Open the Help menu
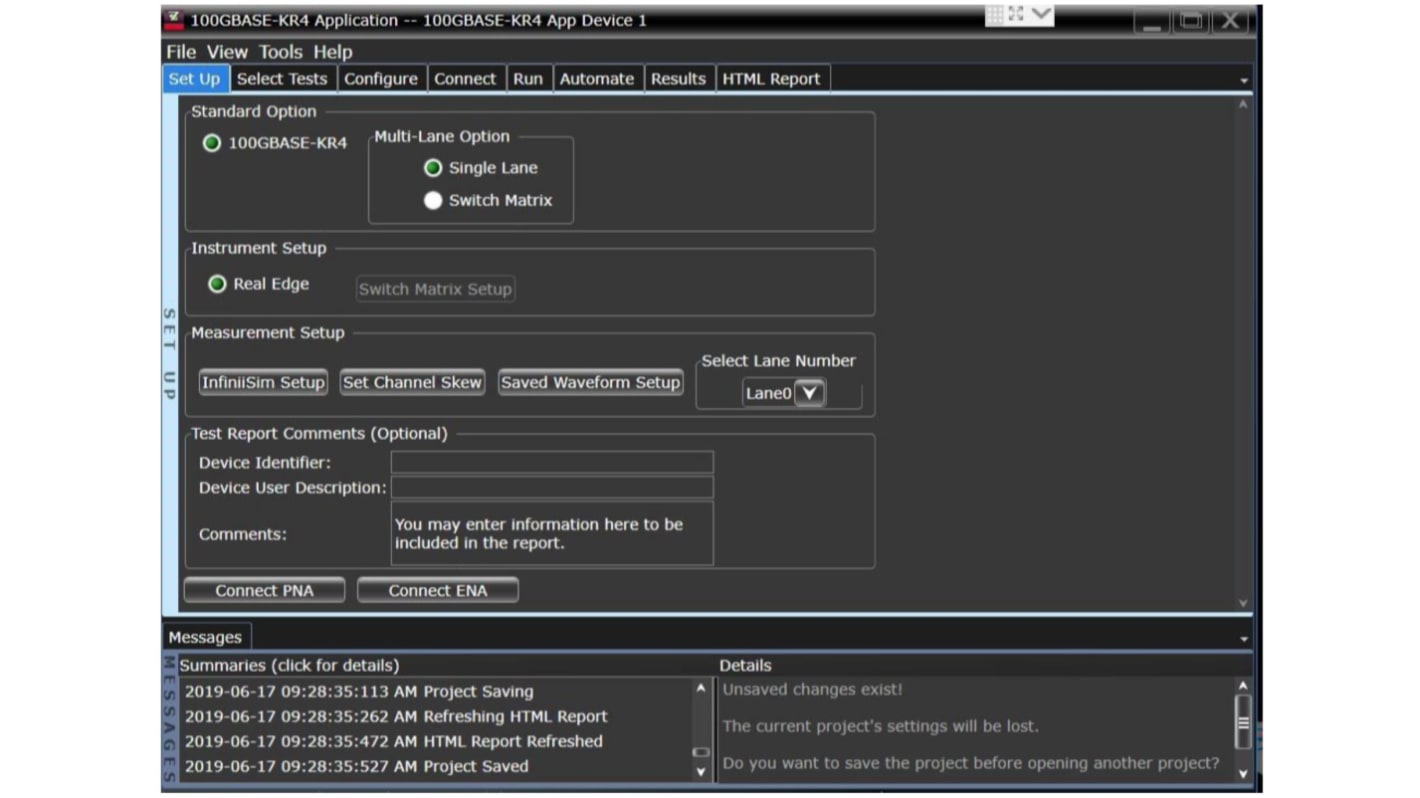Screen dimensions: 1420x798 [333, 52]
